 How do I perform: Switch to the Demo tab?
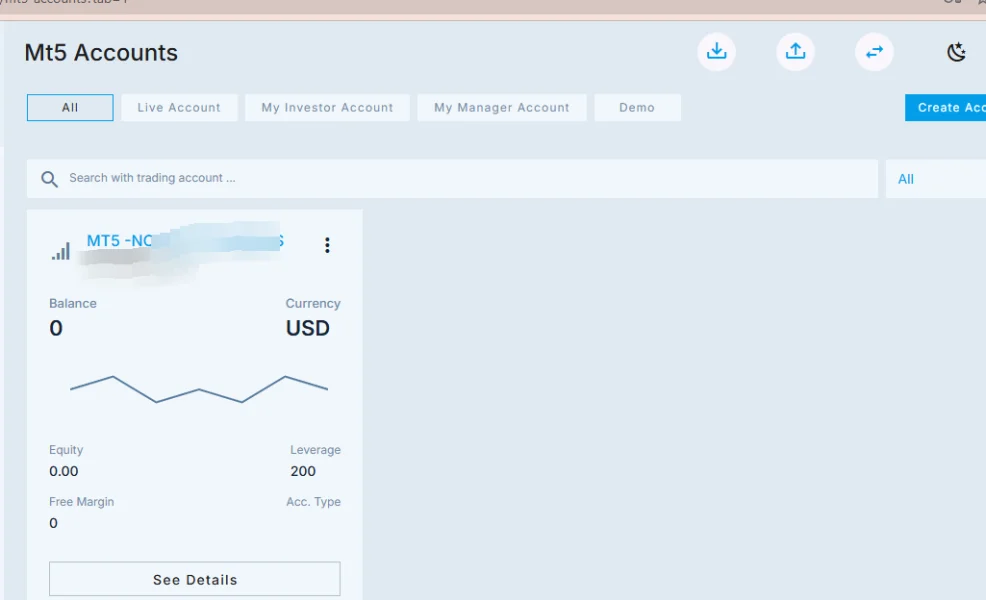637,108
